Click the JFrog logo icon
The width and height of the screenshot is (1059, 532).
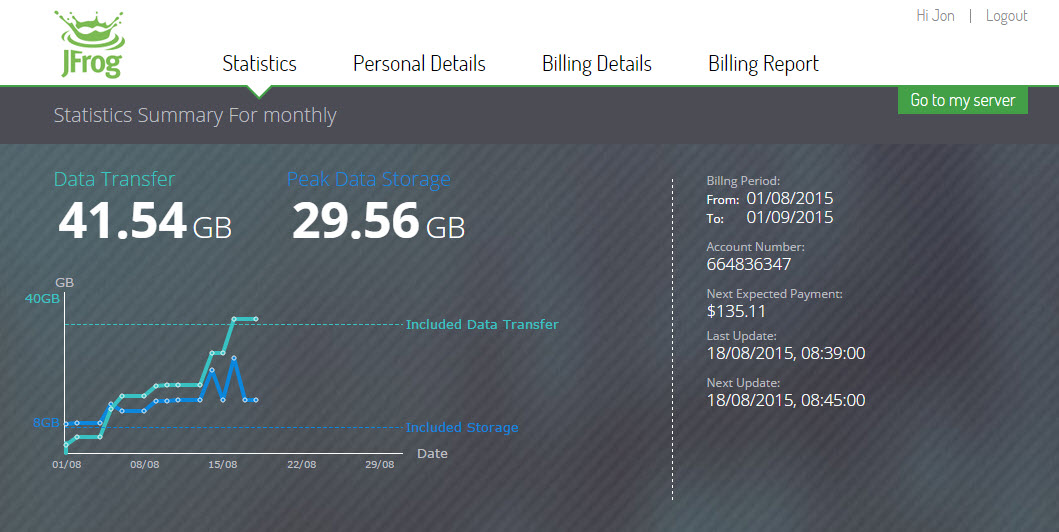pyautogui.click(x=88, y=45)
